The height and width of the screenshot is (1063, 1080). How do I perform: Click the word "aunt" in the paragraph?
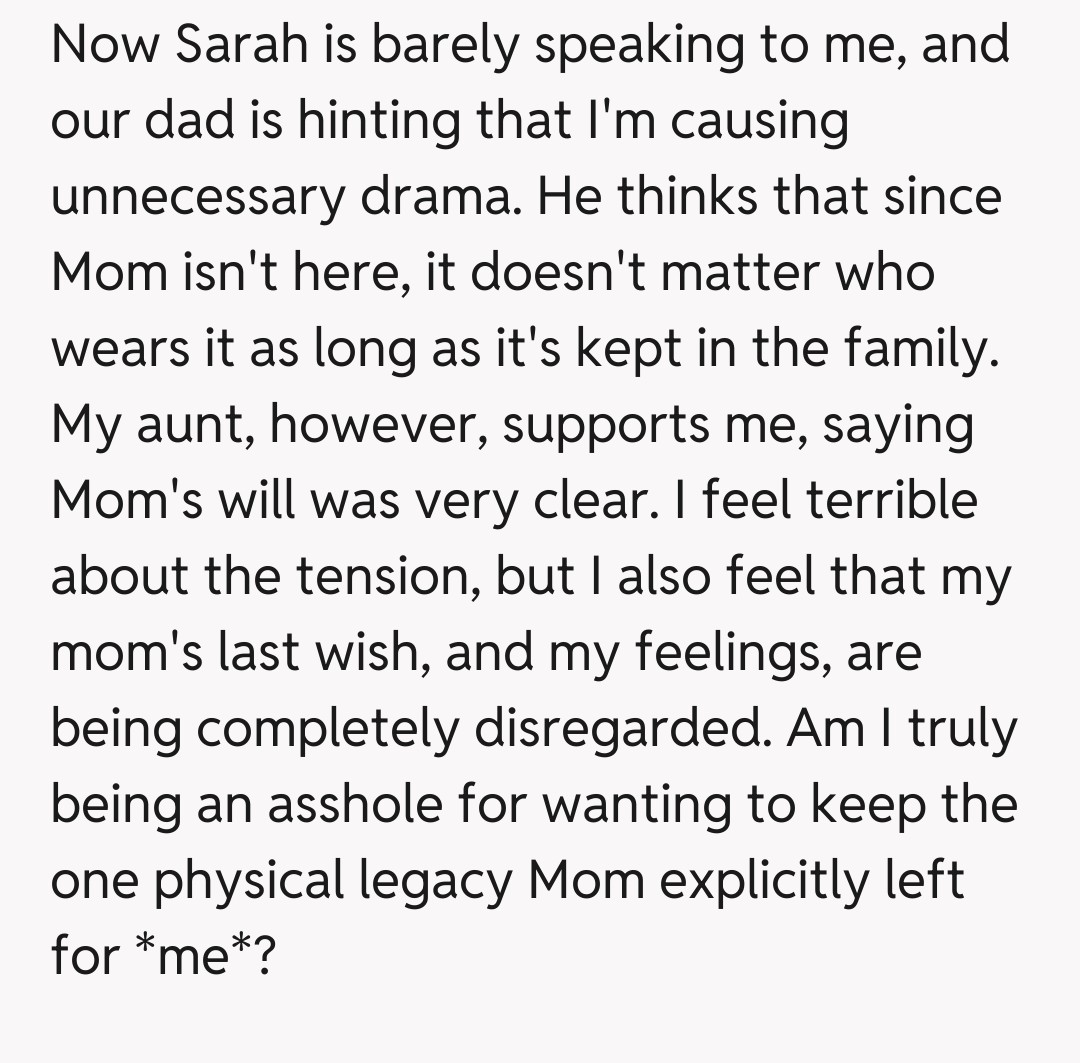(189, 426)
